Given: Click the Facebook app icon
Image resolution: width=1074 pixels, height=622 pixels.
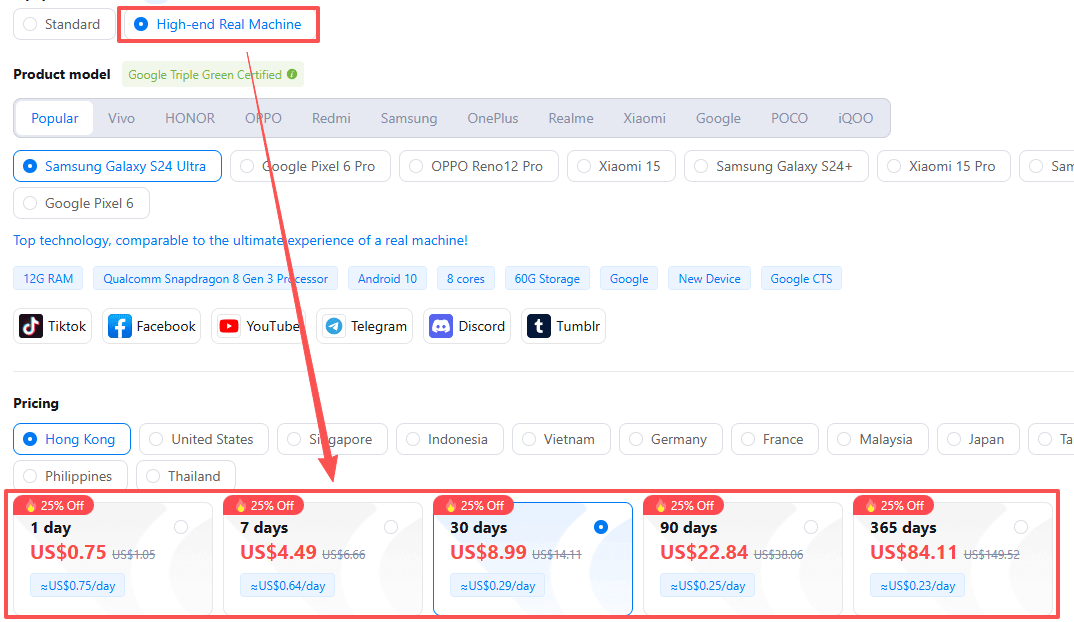Looking at the screenshot, I should click(x=120, y=326).
